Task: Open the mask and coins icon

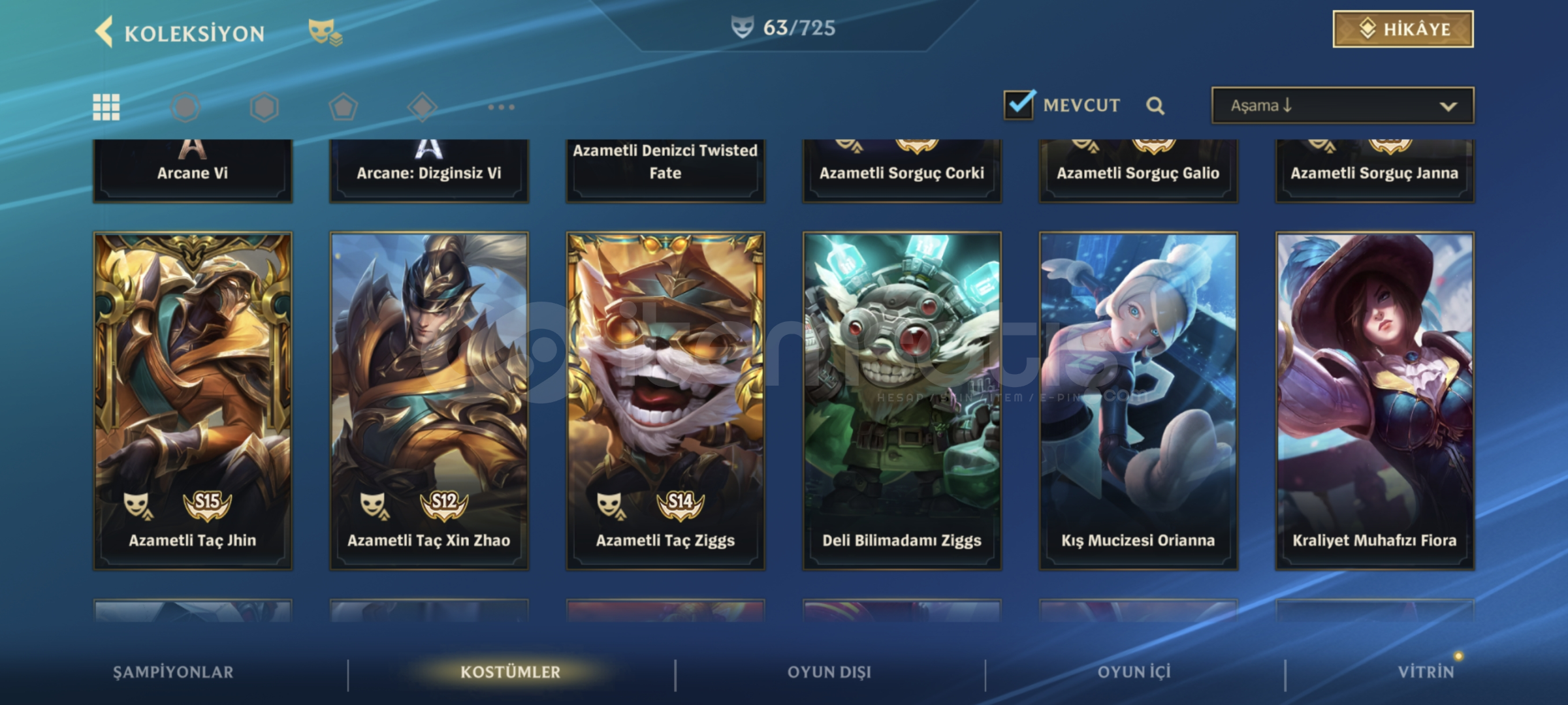Action: point(325,32)
